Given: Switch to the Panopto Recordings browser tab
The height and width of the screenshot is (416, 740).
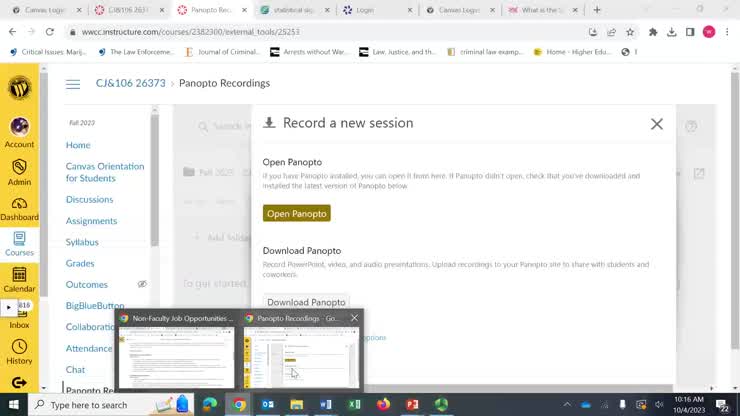Looking at the screenshot, I should (211, 10).
